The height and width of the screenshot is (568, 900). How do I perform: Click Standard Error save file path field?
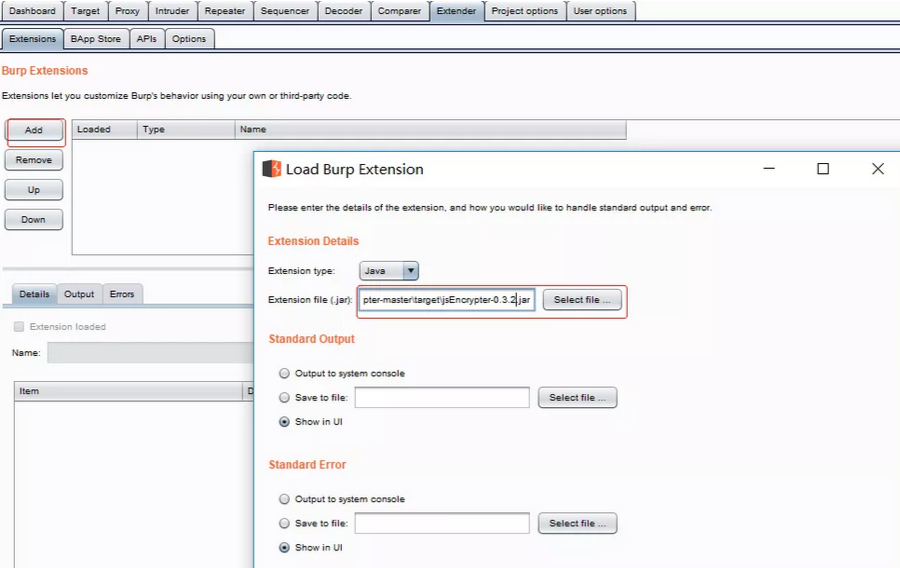442,523
